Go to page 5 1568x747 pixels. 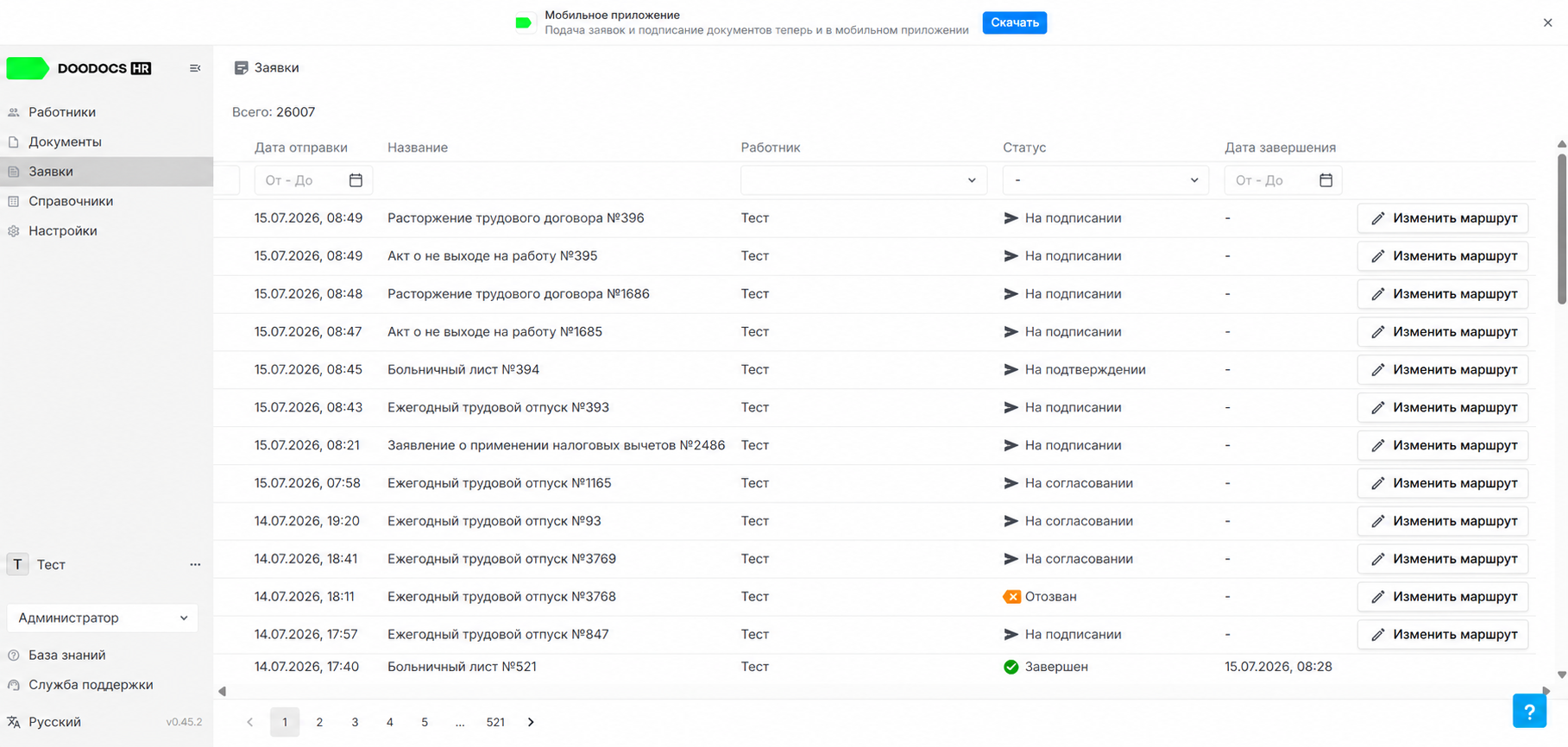[425, 722]
